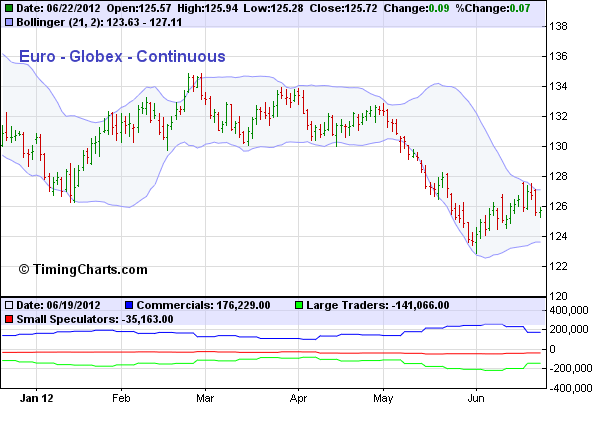Click the 'Small Speculators: -35,163.00' label
This screenshot has height=424, width=592.
point(95,319)
